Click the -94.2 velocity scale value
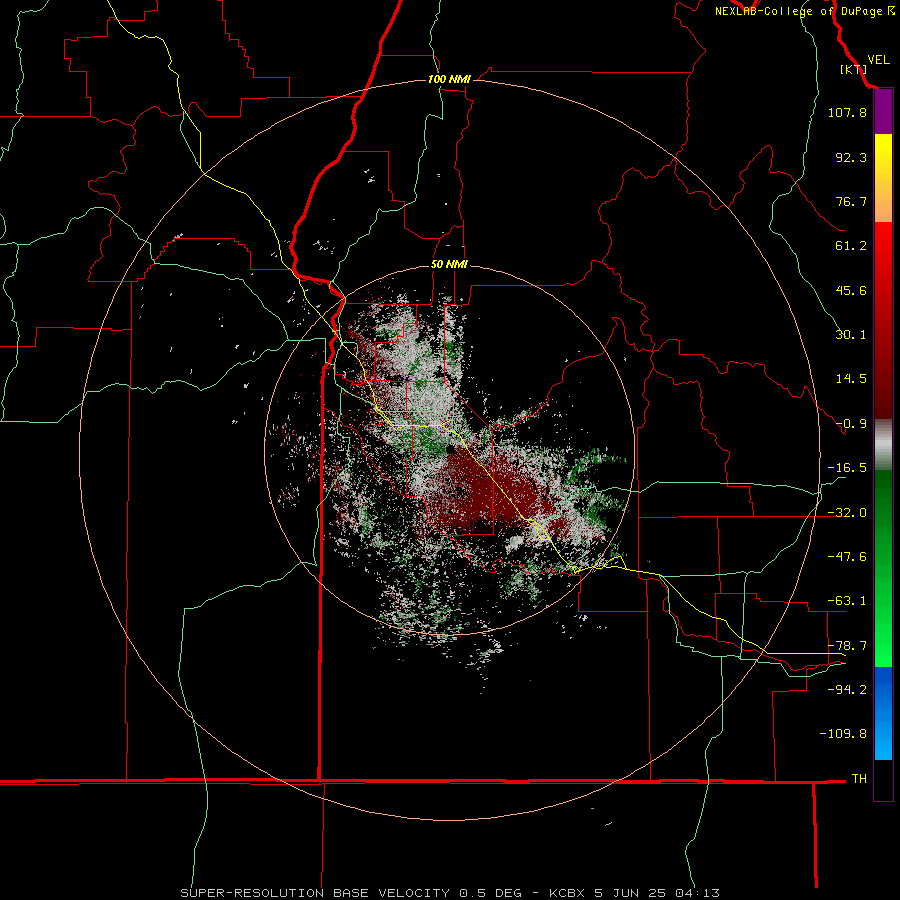The width and height of the screenshot is (900, 900). click(x=847, y=689)
